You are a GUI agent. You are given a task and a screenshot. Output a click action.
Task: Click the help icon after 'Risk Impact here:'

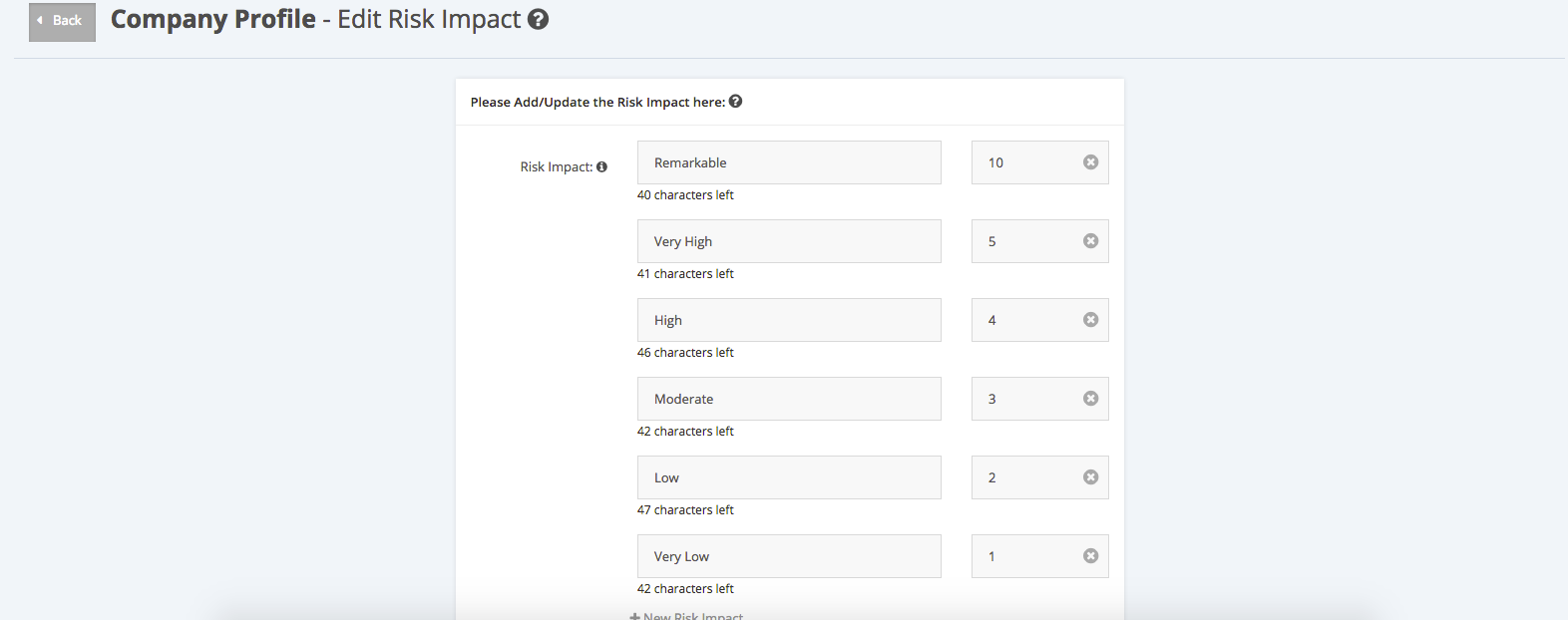coord(735,101)
